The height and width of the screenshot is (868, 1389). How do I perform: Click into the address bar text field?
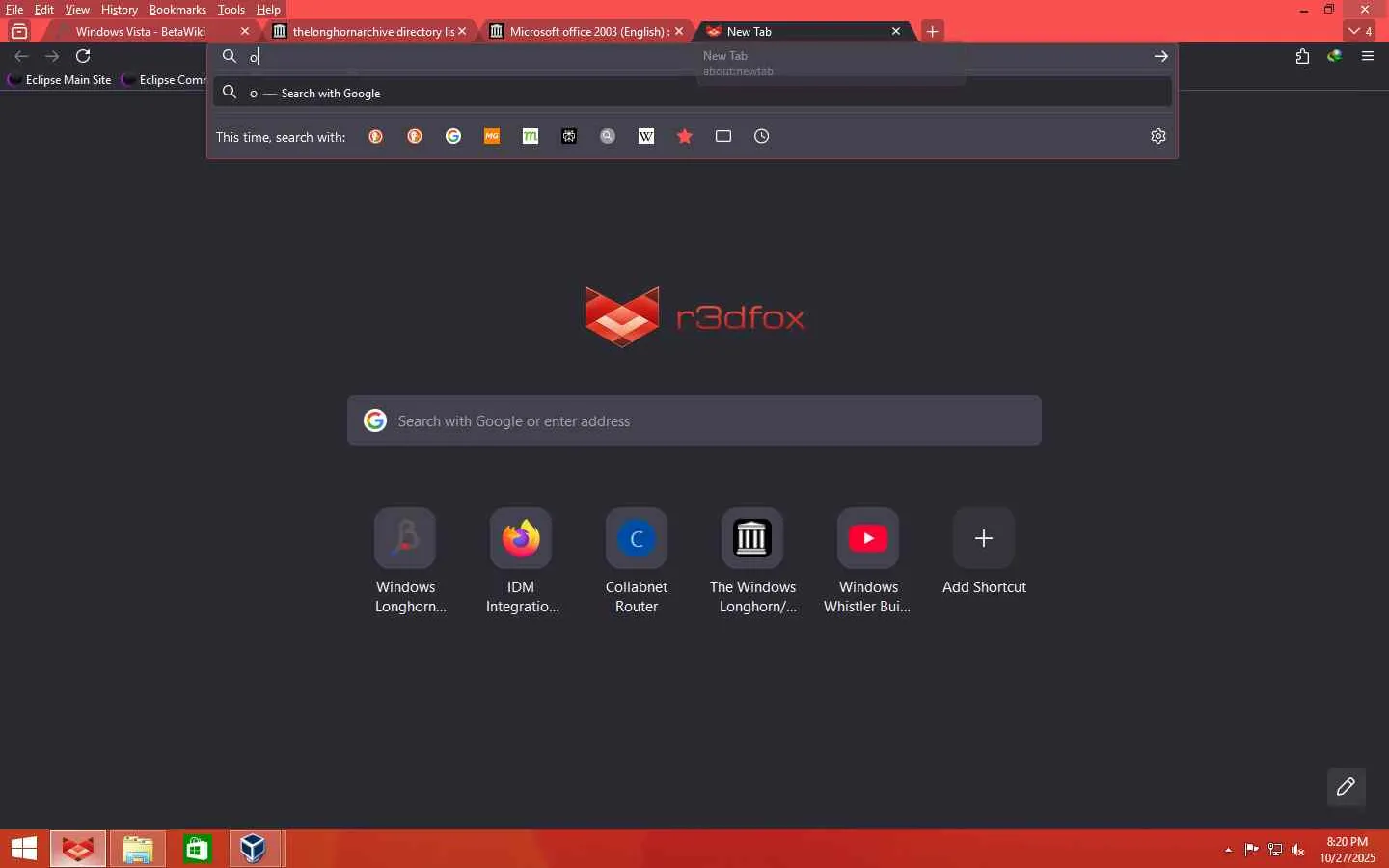click(x=694, y=56)
